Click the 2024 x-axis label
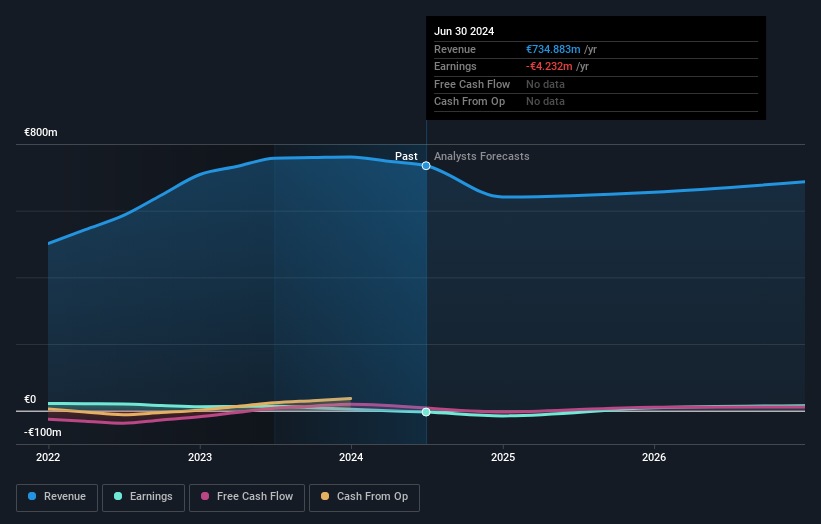Image resolution: width=821 pixels, height=524 pixels. 351,458
